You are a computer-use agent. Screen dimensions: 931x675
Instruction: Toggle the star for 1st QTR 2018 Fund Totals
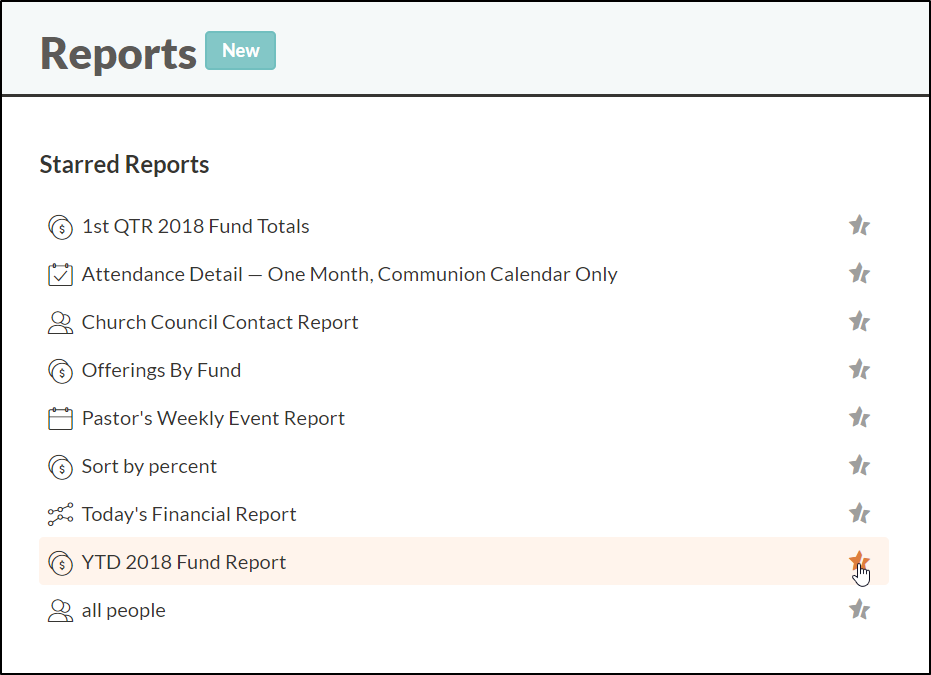859,225
